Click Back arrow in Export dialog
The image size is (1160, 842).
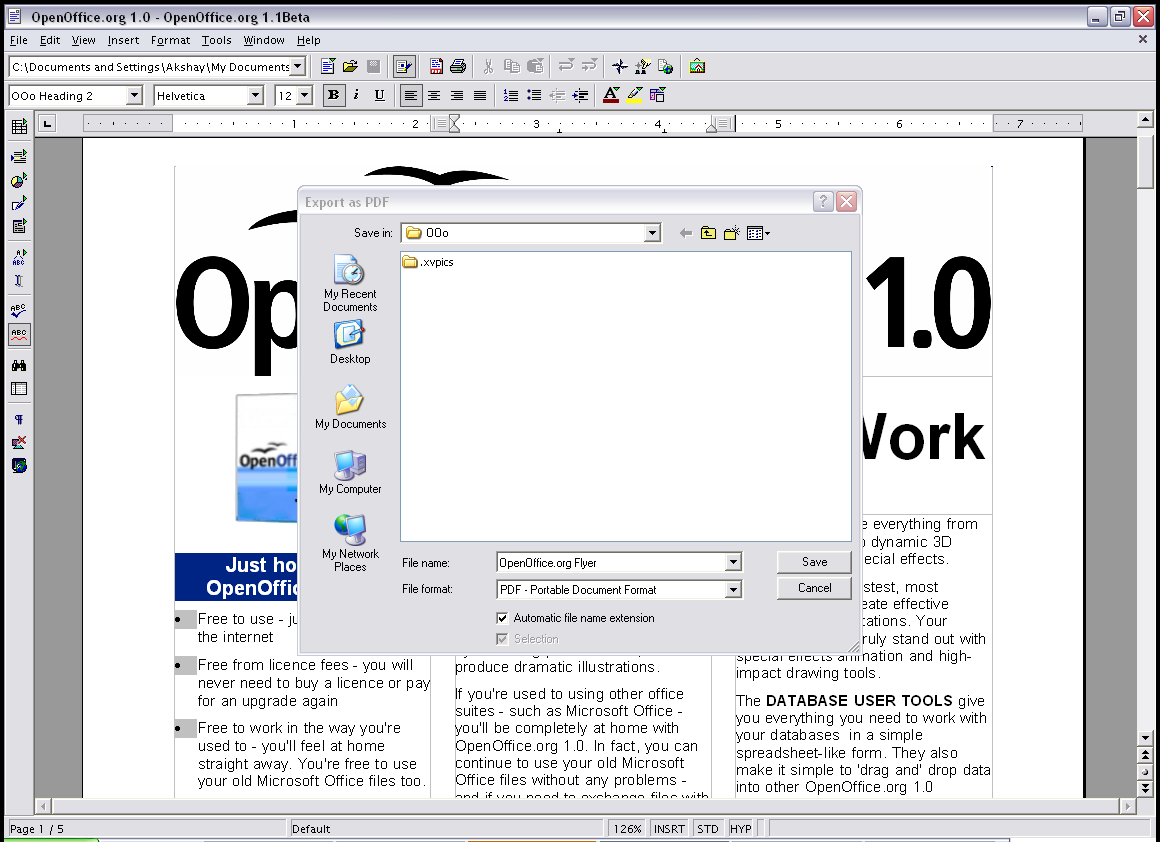(x=686, y=233)
